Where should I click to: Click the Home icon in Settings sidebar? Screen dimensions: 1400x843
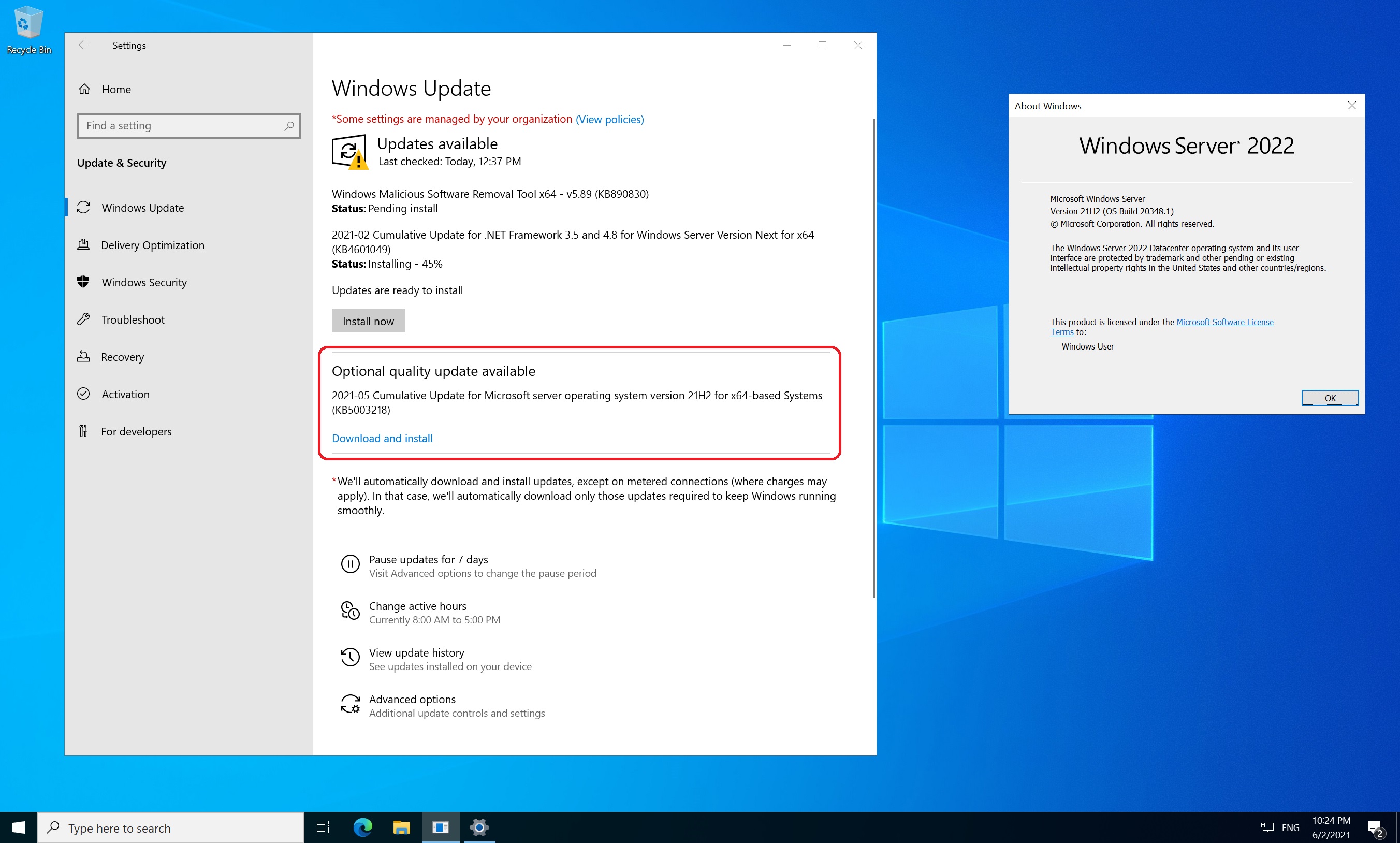[84, 89]
